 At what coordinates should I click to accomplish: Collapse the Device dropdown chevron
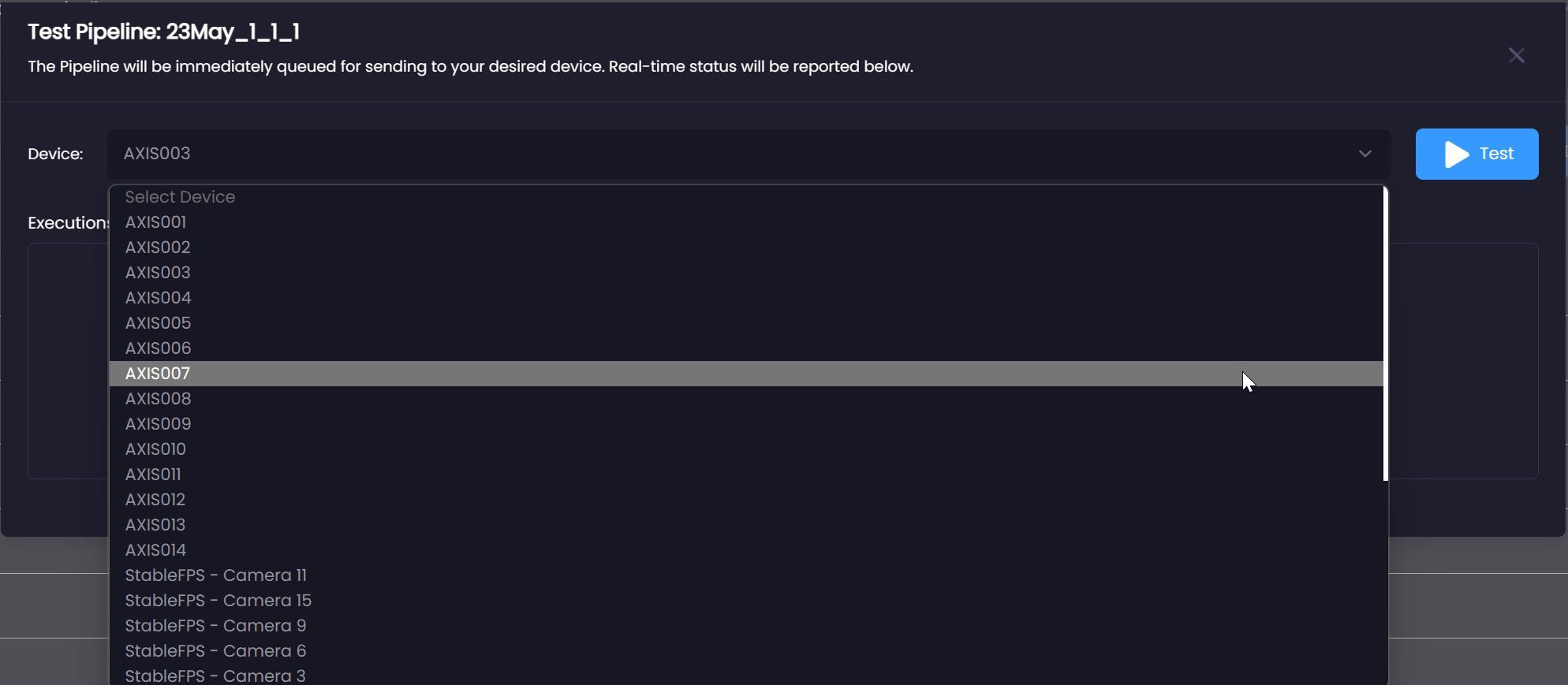point(1365,154)
